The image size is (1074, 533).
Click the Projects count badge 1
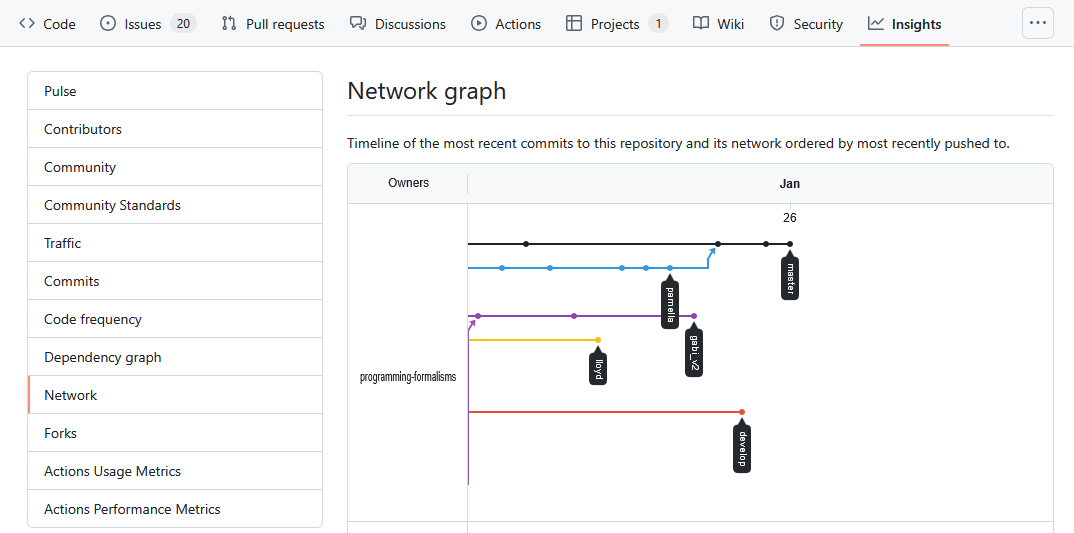658,24
